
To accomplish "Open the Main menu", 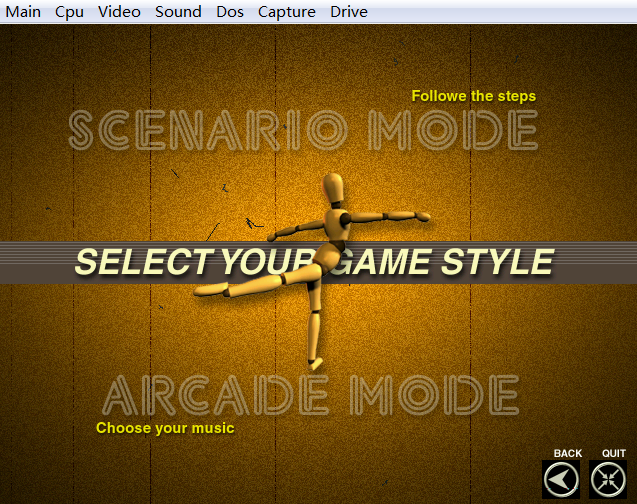I will click(23, 12).
